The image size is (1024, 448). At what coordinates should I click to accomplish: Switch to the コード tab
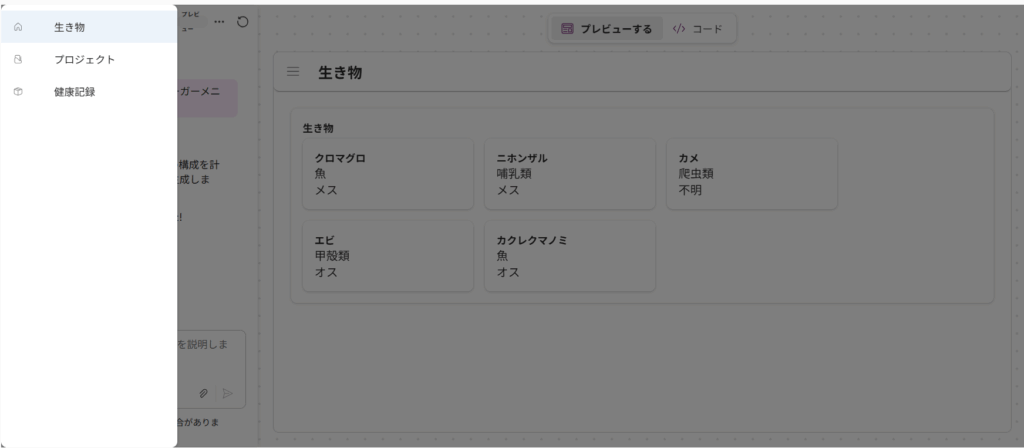coord(697,29)
